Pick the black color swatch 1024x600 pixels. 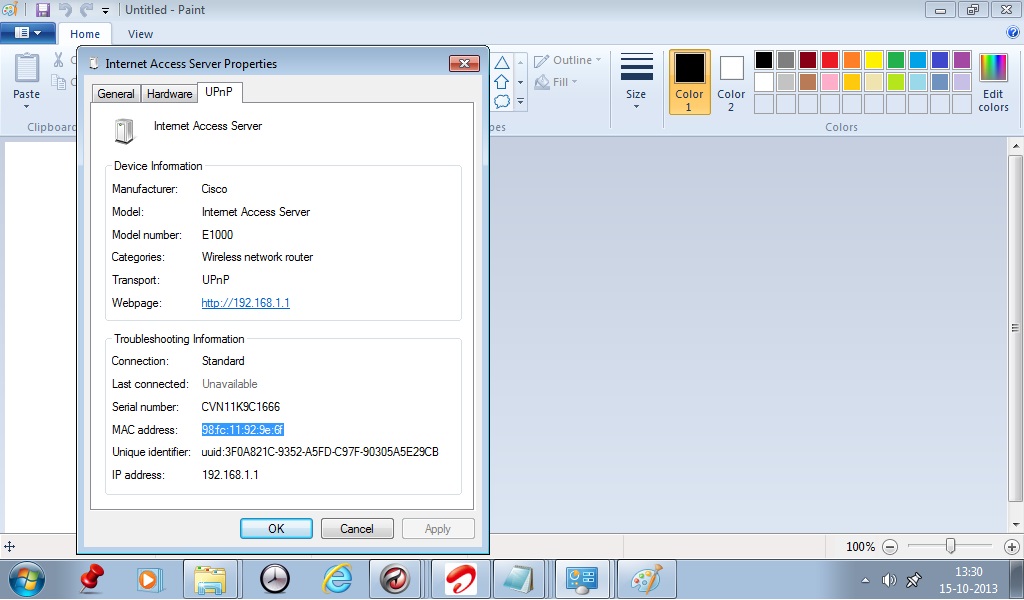pyautogui.click(x=764, y=60)
